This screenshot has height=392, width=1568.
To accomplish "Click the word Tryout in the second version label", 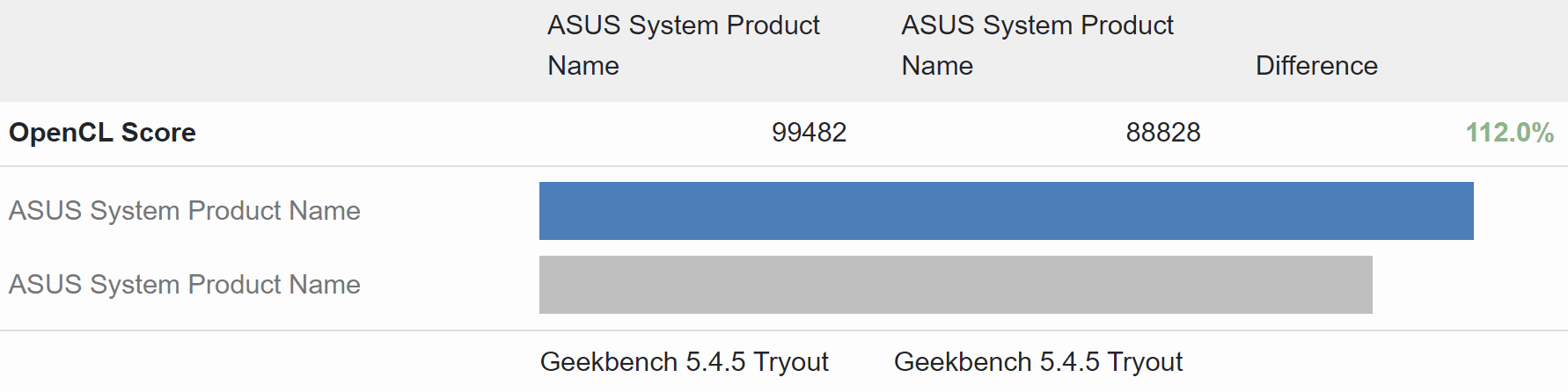I will [1145, 362].
